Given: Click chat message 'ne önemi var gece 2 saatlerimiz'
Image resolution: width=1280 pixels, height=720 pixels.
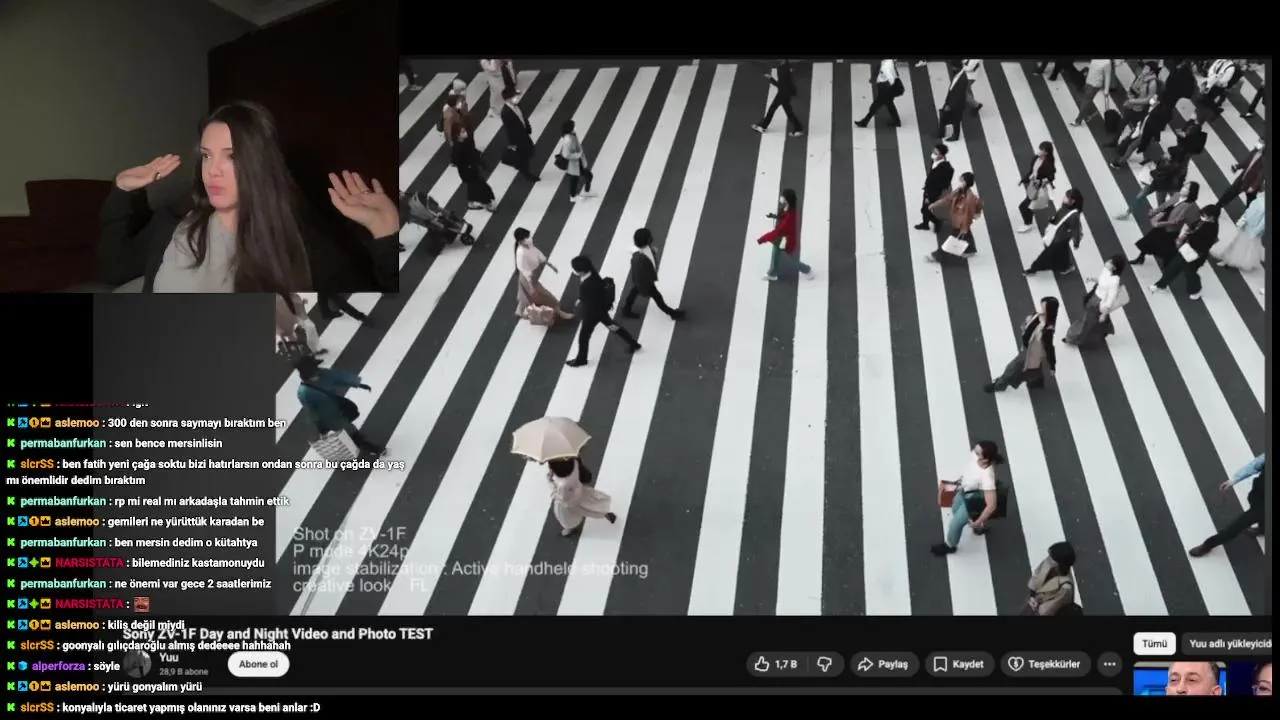Looking at the screenshot, I should point(193,584).
